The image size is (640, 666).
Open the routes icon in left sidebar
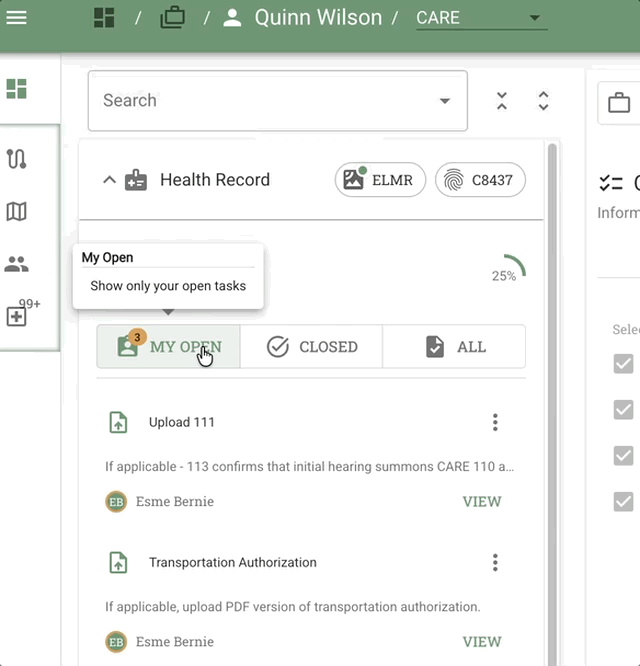click(17, 159)
